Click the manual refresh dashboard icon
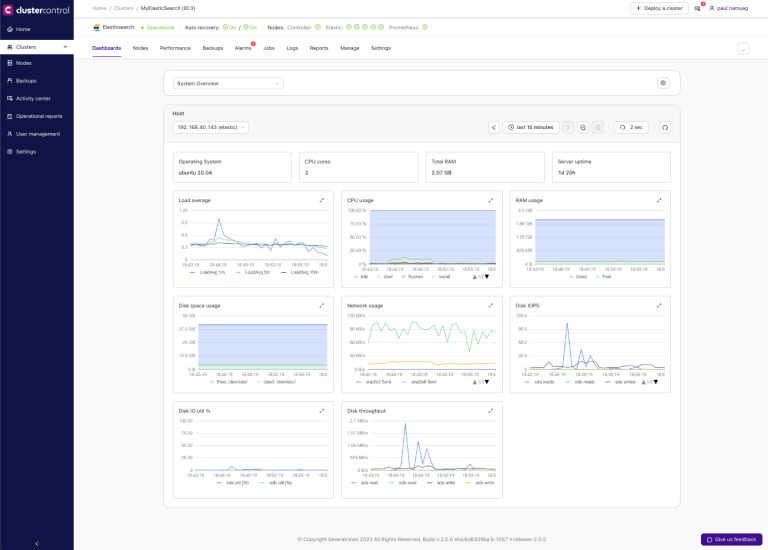Screen dimensions: 768x550 (664, 127)
